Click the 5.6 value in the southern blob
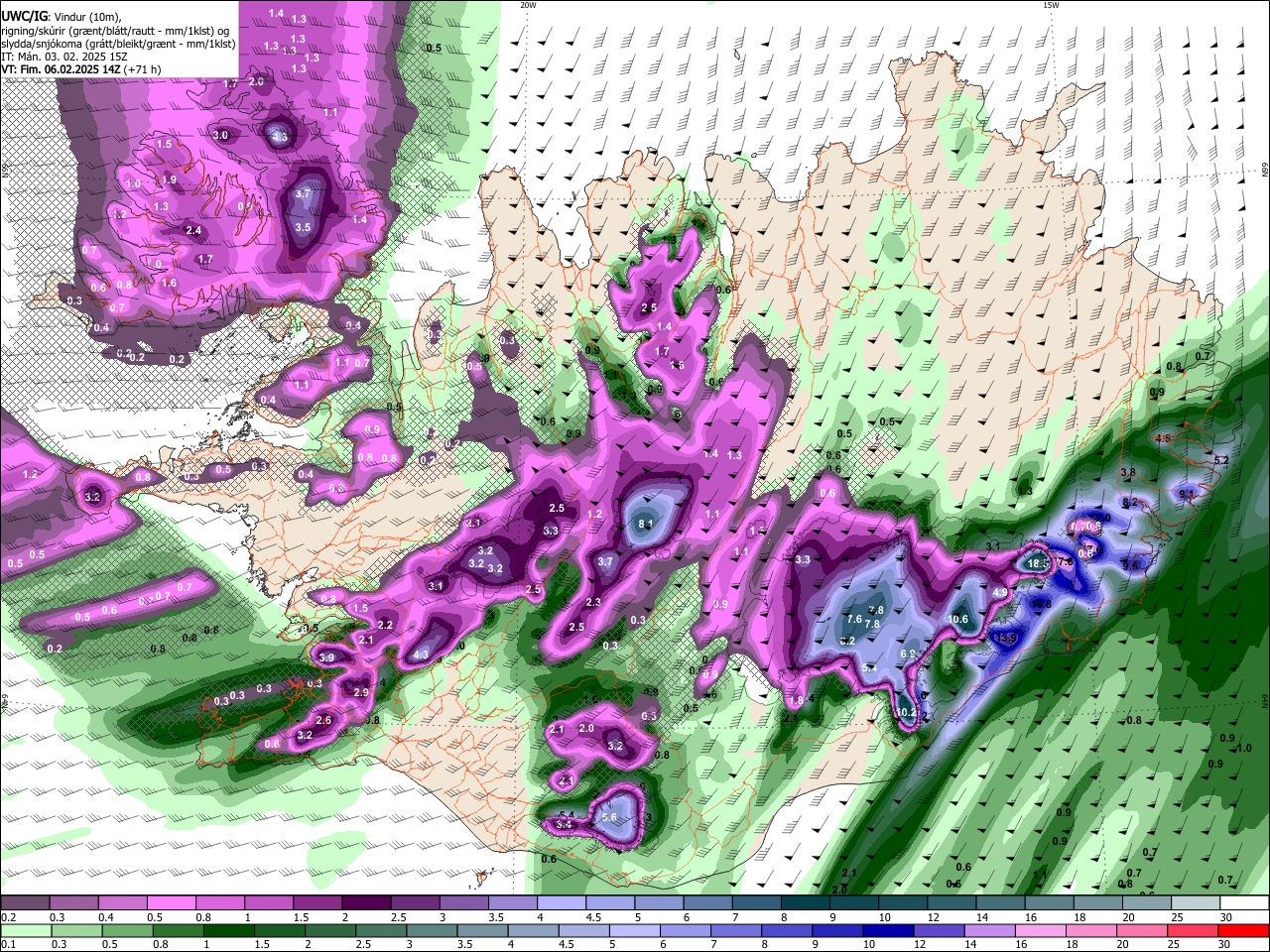1270x952 pixels. click(x=610, y=817)
